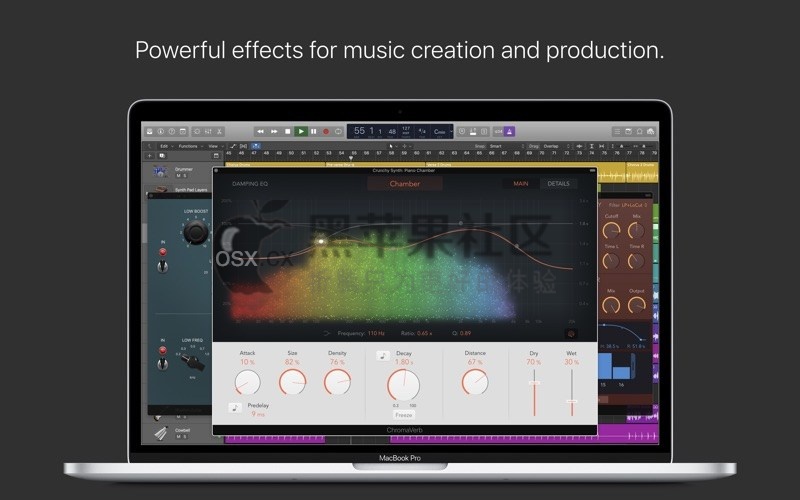Toggle the count-in button beside metronome

click(x=498, y=131)
